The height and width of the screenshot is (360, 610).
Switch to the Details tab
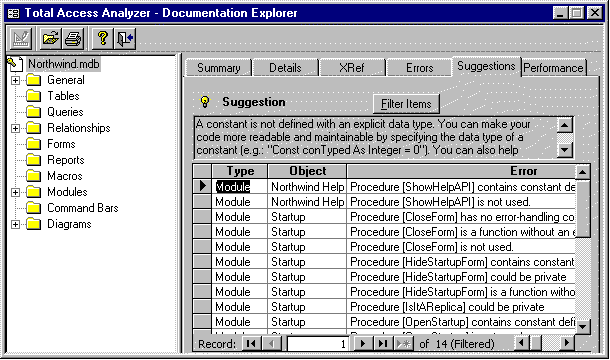coord(286,68)
